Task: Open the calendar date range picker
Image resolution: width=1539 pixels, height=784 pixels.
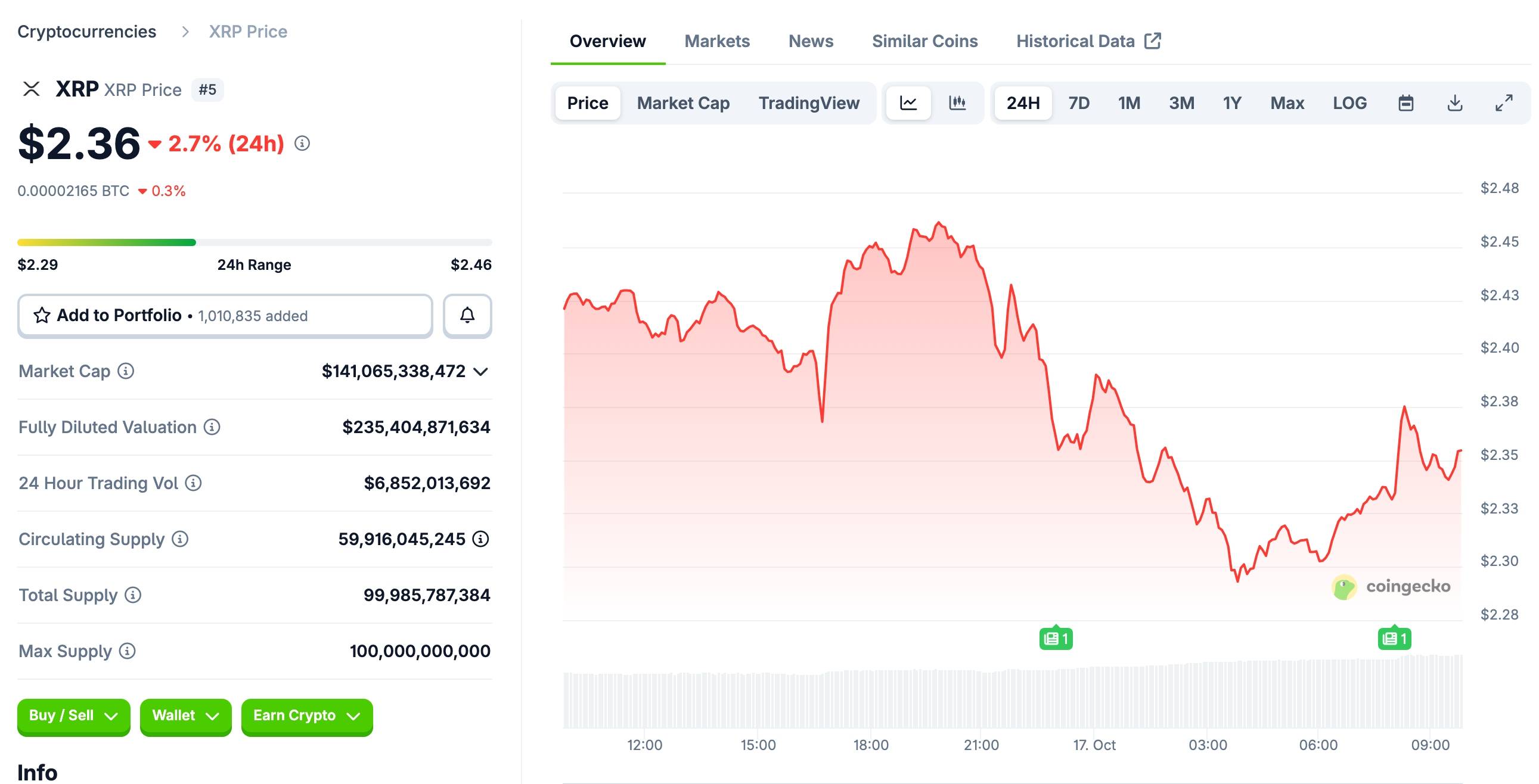Action: pyautogui.click(x=1405, y=103)
